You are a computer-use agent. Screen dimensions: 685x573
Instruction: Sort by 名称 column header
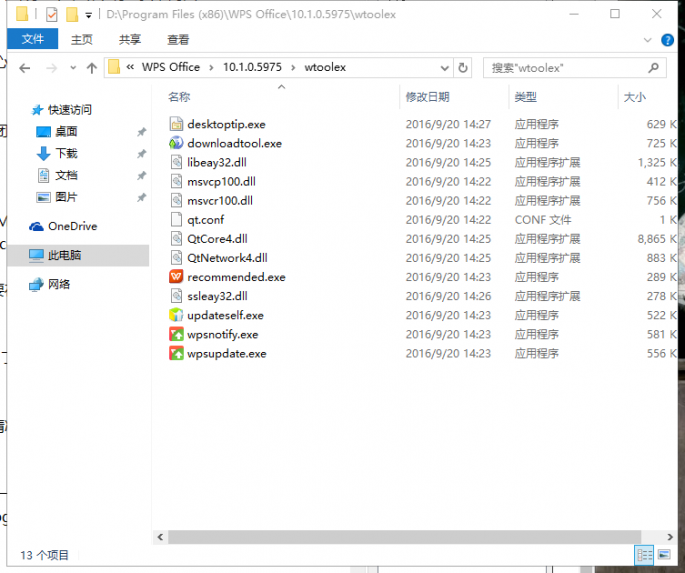(179, 97)
